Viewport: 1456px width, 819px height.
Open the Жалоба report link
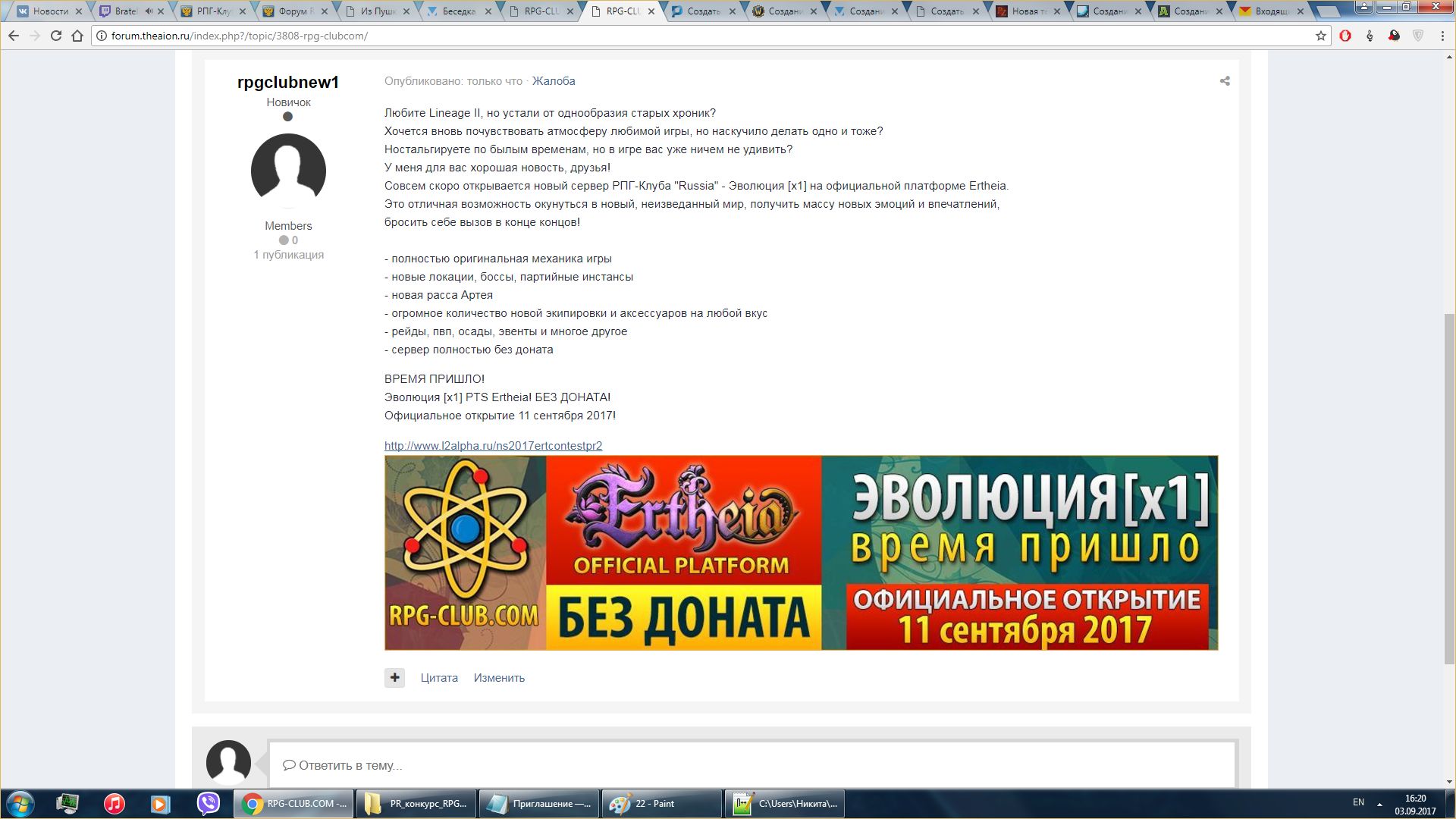click(554, 81)
